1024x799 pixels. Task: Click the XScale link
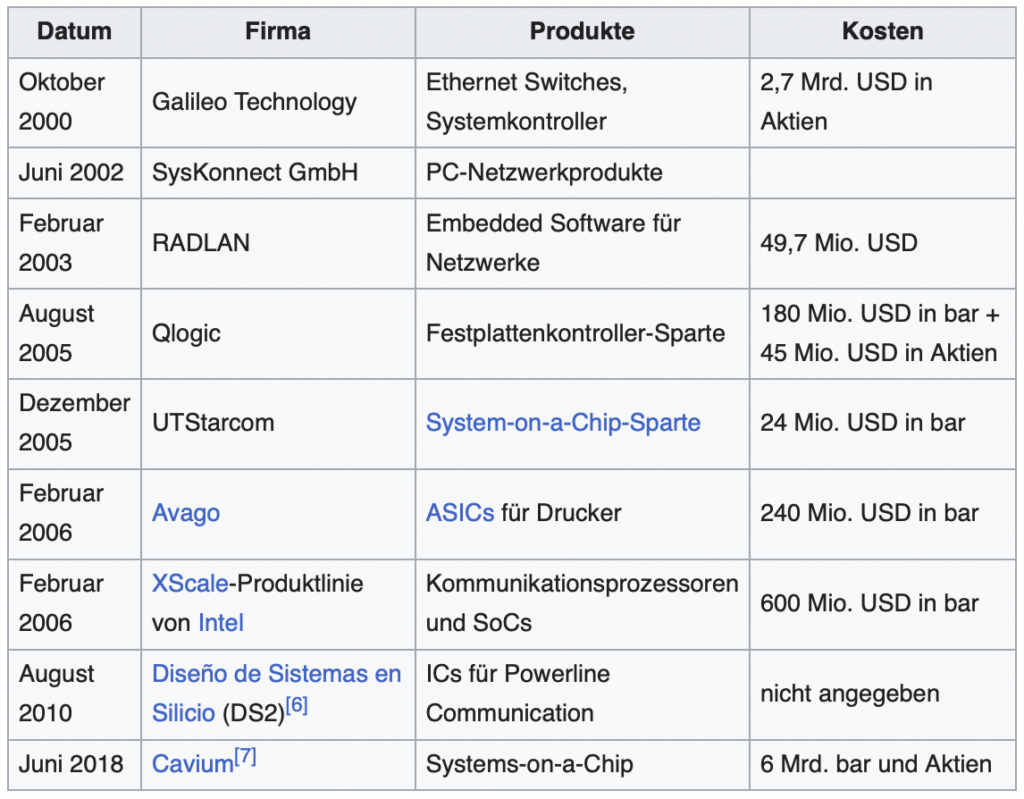click(x=190, y=583)
